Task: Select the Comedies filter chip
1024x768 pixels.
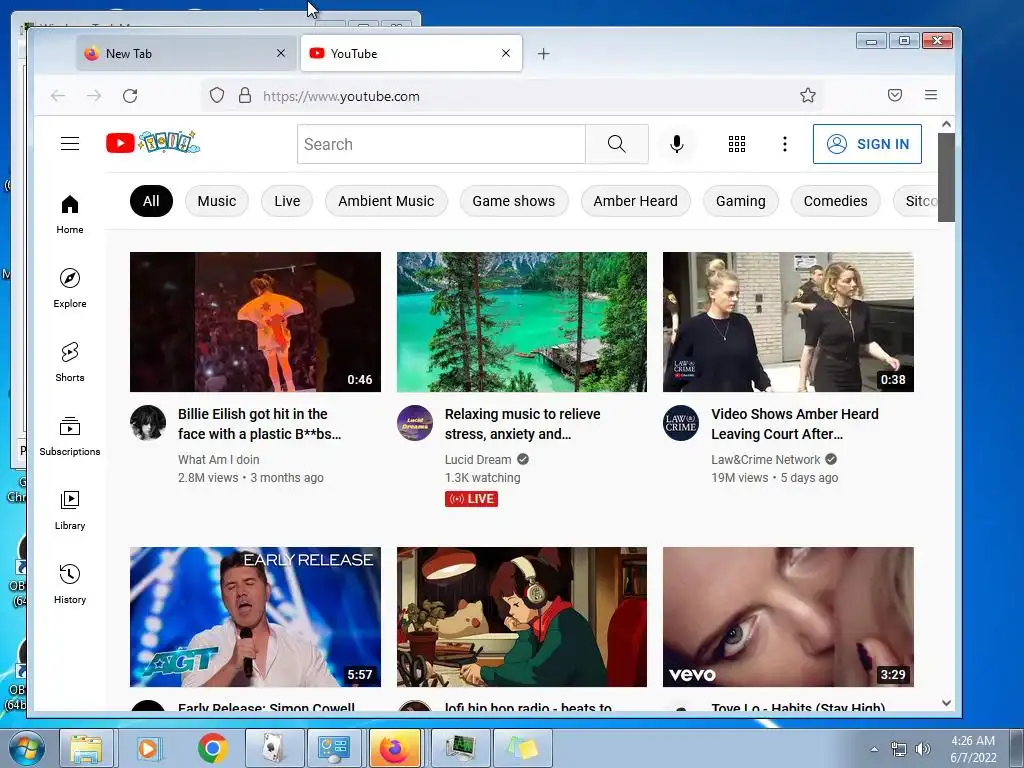Action: coord(835,201)
